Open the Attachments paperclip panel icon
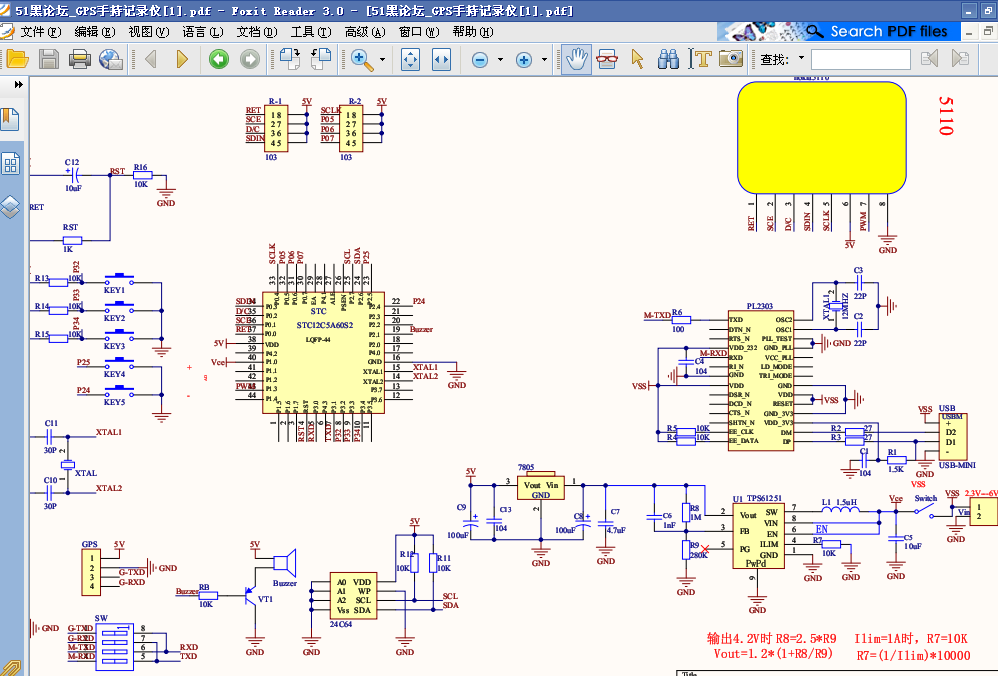The image size is (998, 676). [11, 668]
